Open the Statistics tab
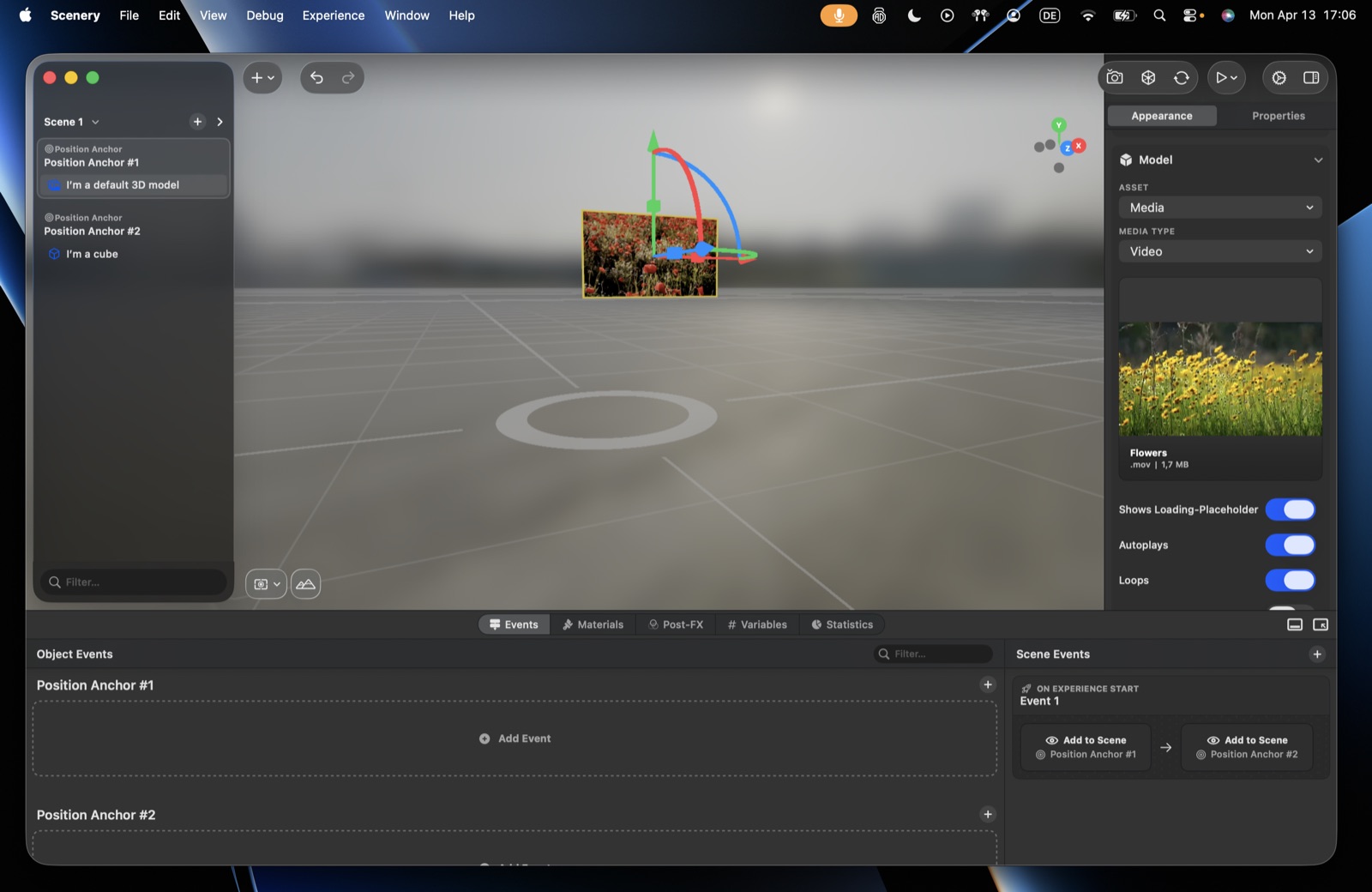Image resolution: width=1372 pixels, height=892 pixels. tap(842, 624)
